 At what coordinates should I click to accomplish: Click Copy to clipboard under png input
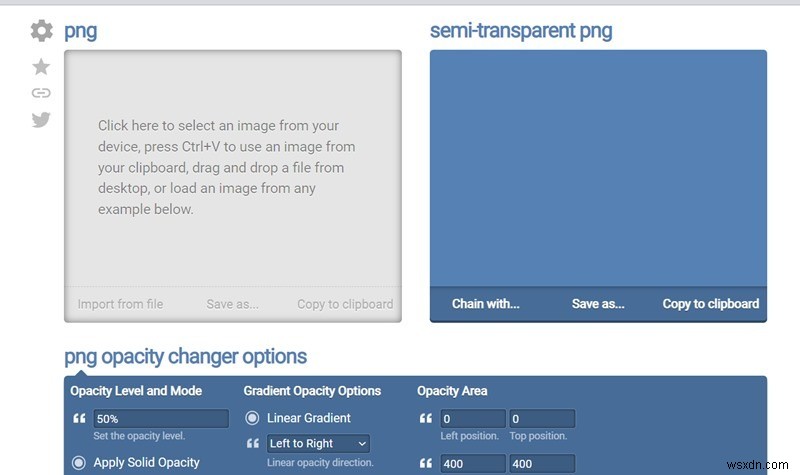(345, 304)
